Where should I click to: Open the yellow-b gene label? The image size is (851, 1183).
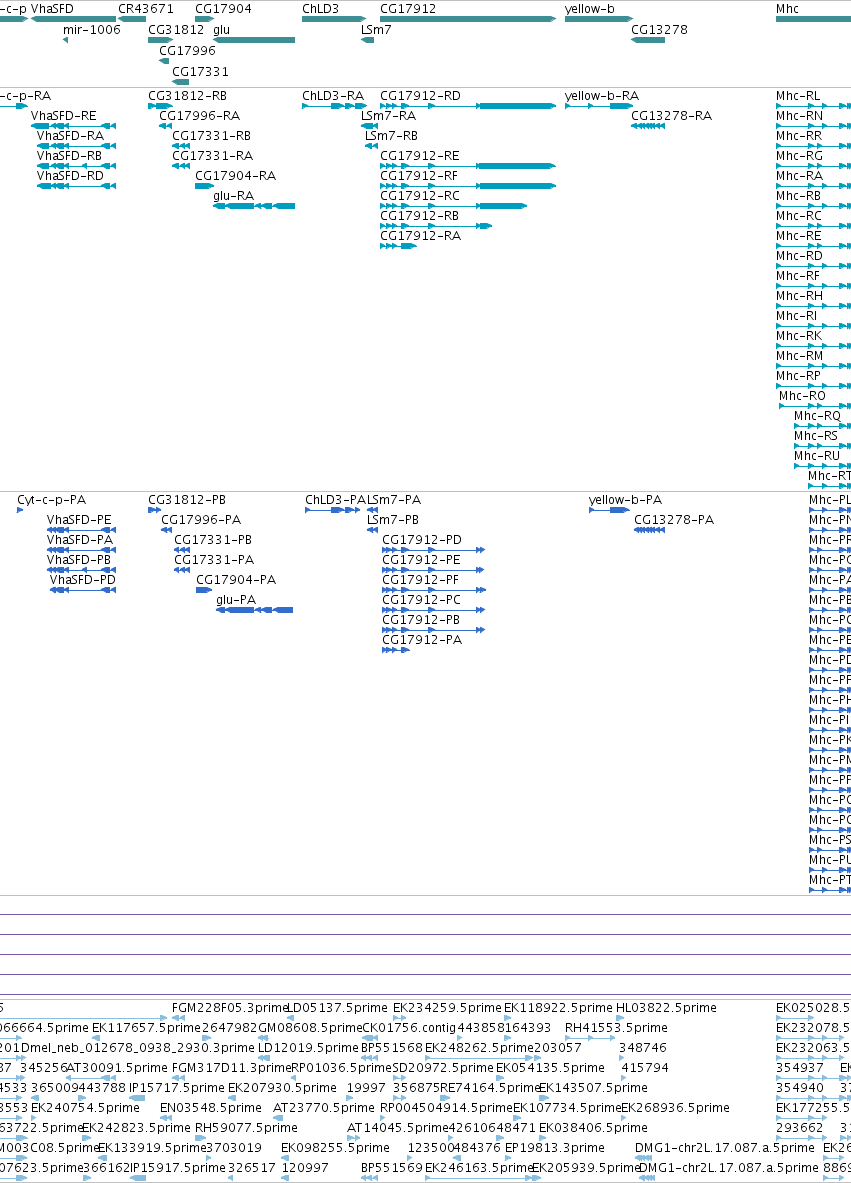pyautogui.click(x=589, y=9)
